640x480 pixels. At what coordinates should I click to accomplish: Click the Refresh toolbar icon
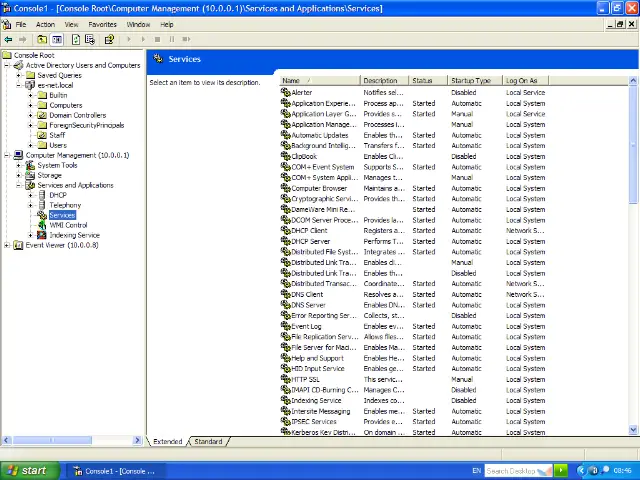[76, 40]
